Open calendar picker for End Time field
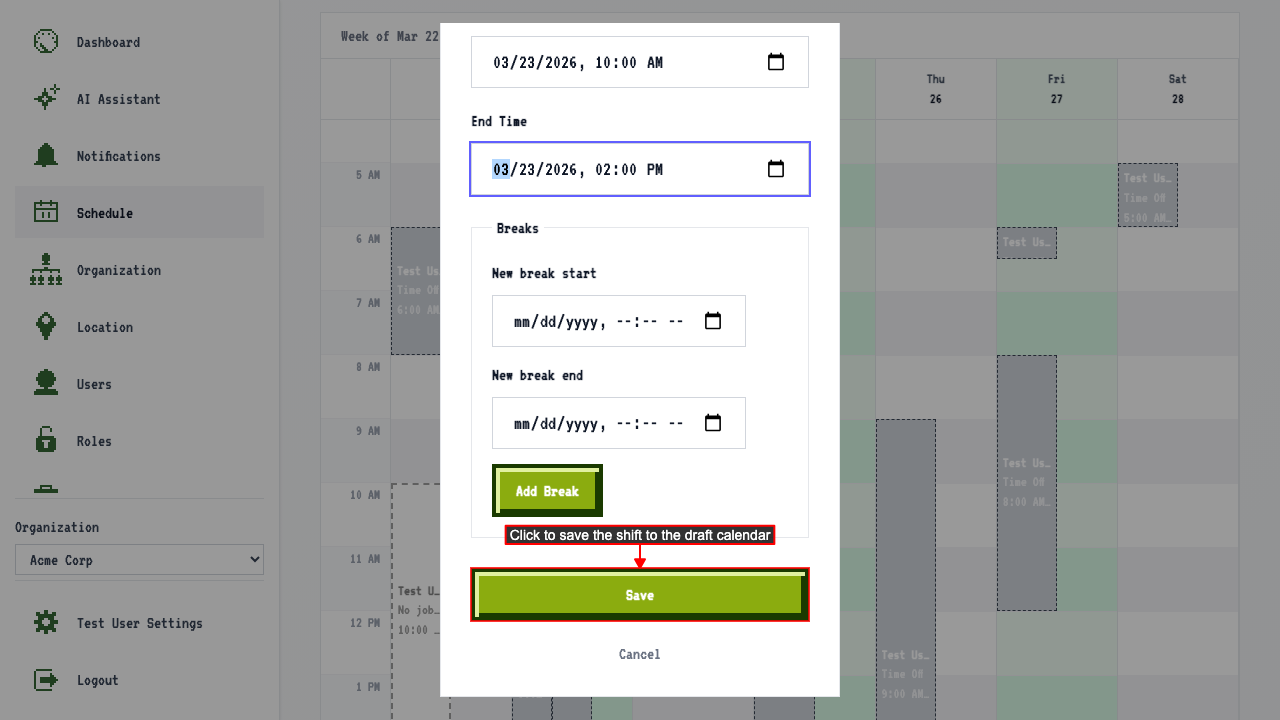The width and height of the screenshot is (1280, 720). click(x=776, y=169)
